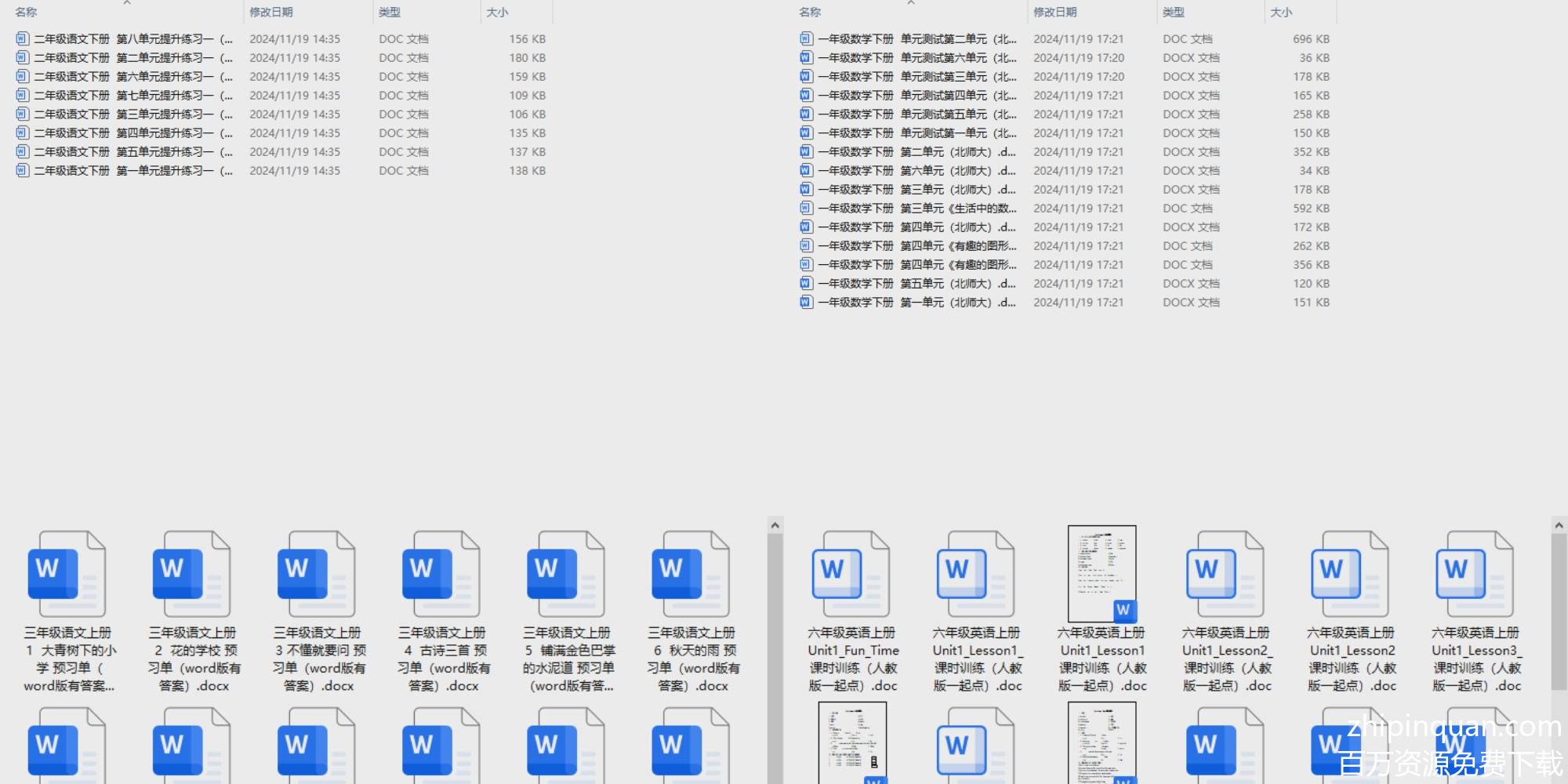
Task: Select Word document 3 不懂就要问 预习单
Action: click(x=316, y=574)
